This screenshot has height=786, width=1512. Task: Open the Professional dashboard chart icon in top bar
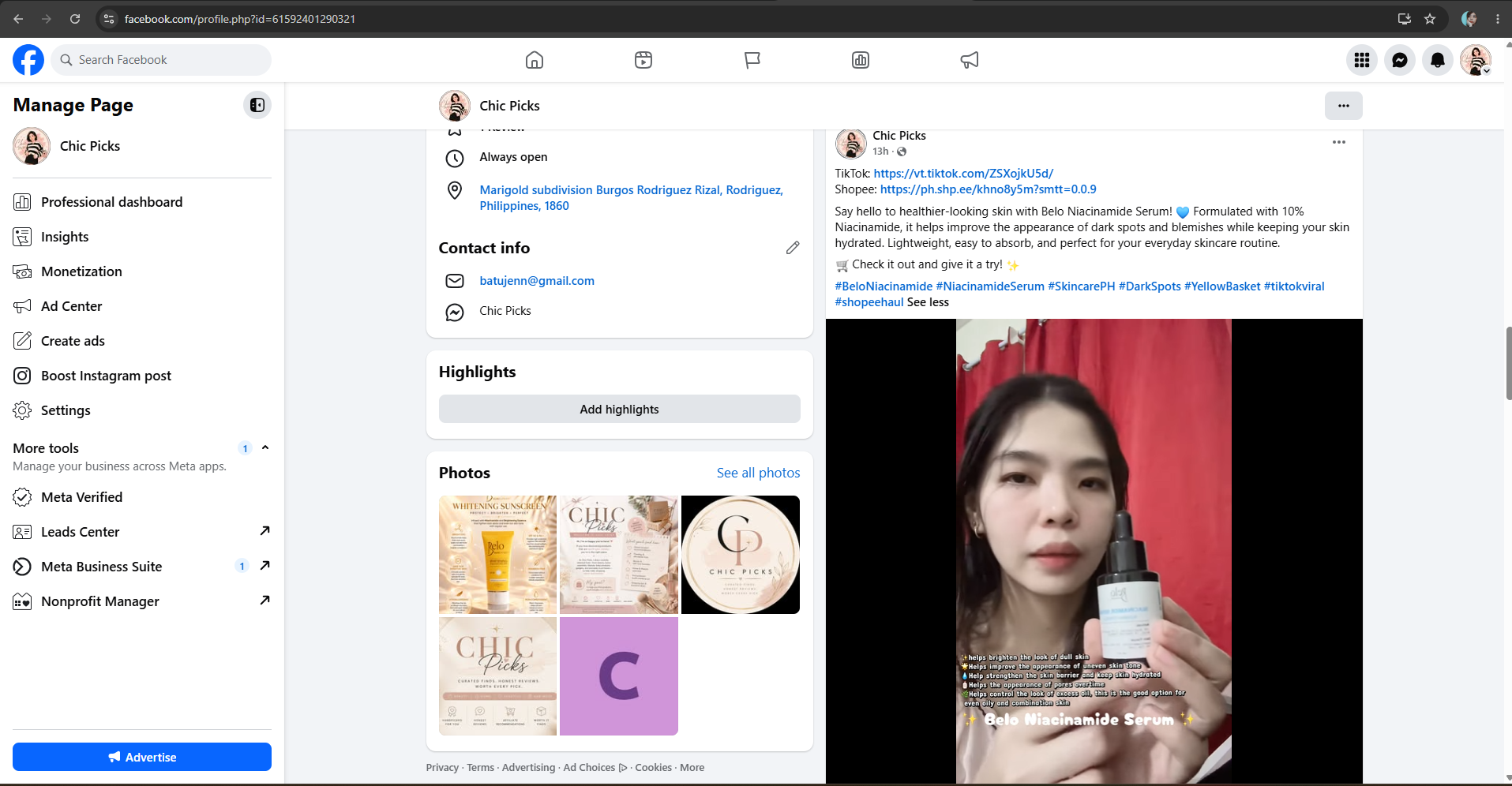tap(861, 60)
